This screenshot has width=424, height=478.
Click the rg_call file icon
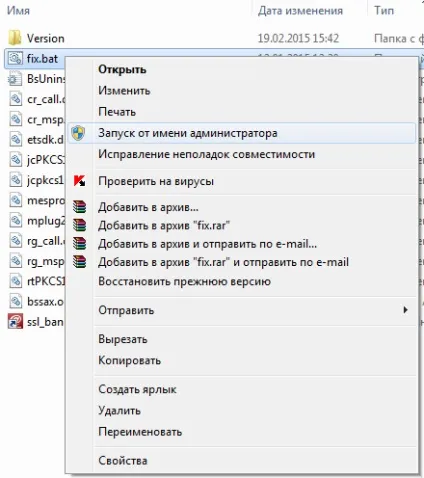click(x=15, y=241)
